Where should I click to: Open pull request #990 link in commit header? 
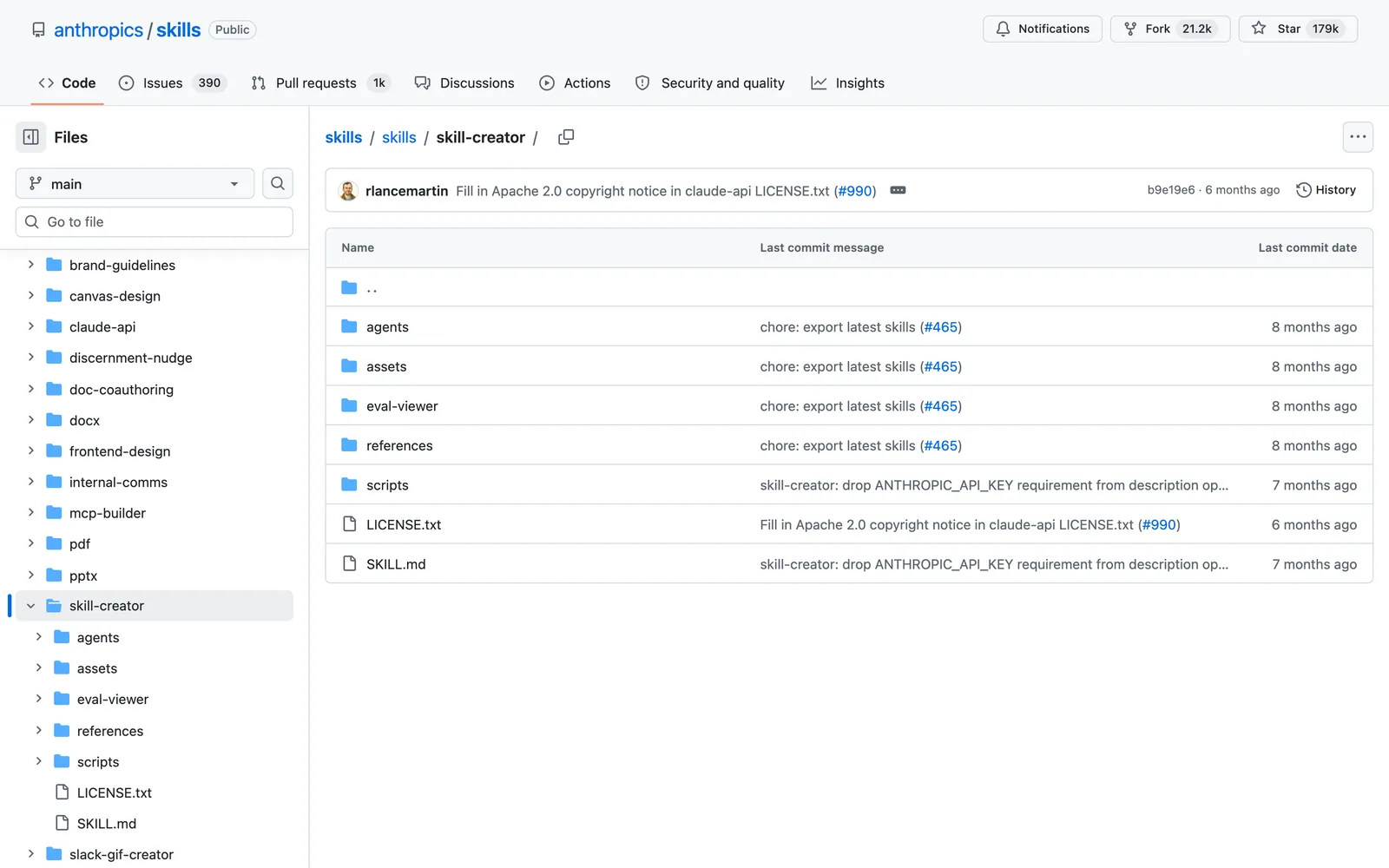855,191
